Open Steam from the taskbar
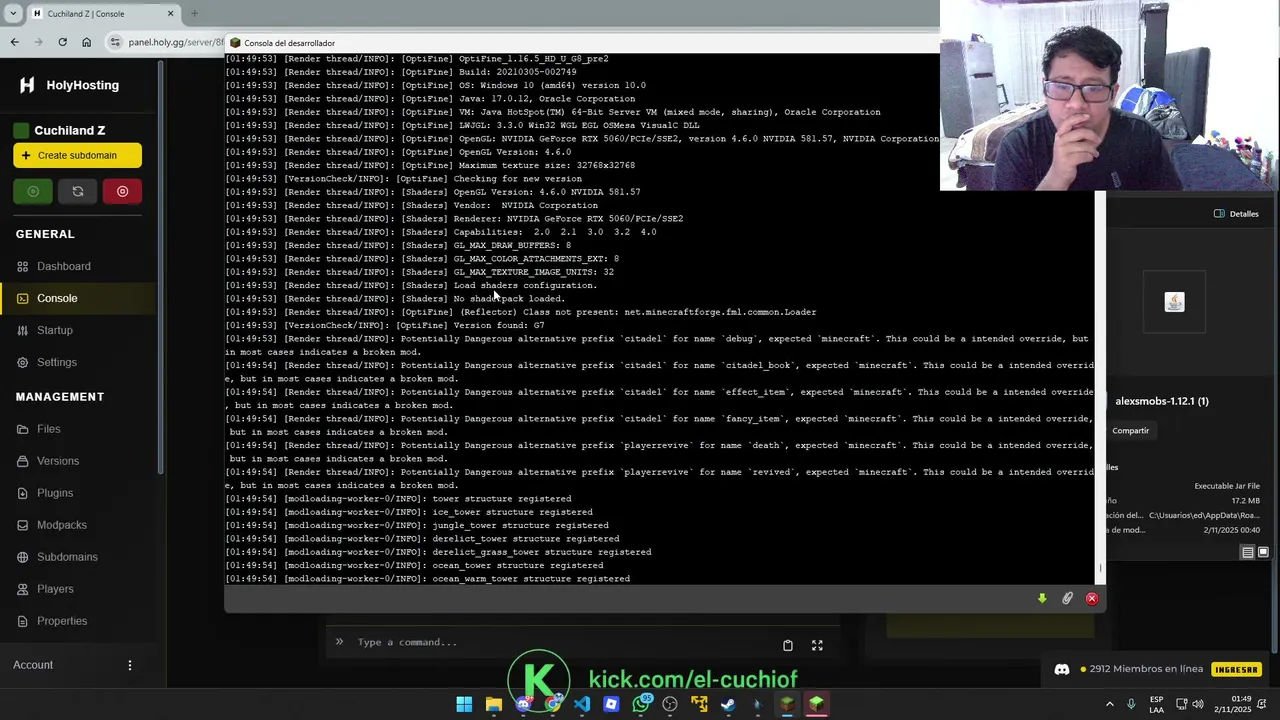This screenshot has width=1280, height=720. (x=728, y=704)
